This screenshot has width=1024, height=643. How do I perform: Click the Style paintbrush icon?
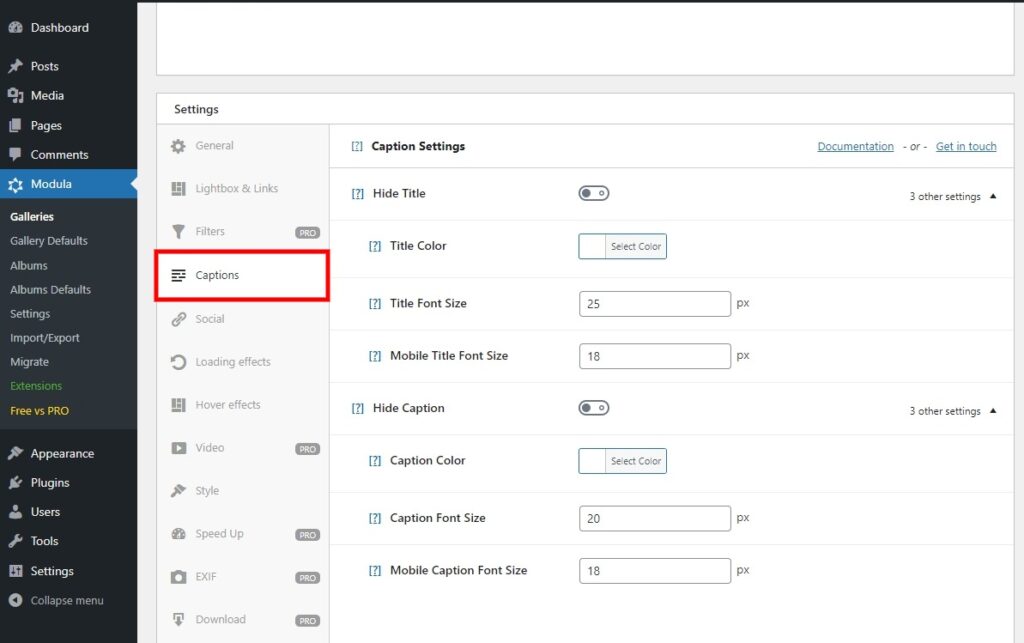coord(178,491)
